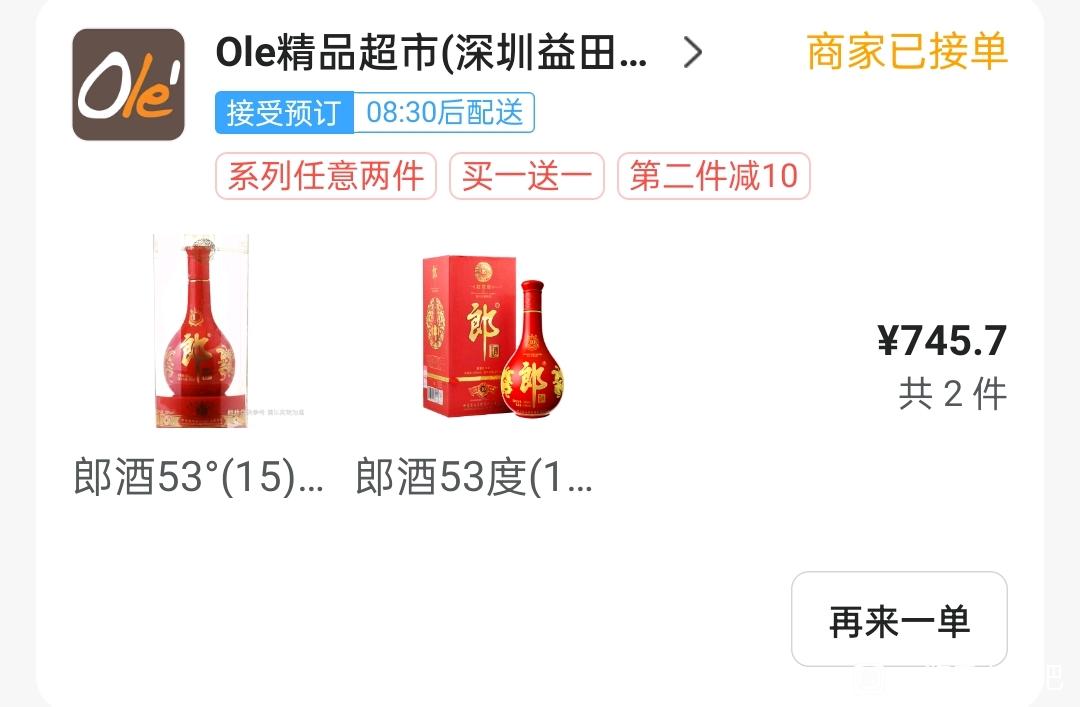Viewport: 1080px width, 707px height.
Task: Open the 郎酒53°(15)… product name
Action: click(x=198, y=477)
